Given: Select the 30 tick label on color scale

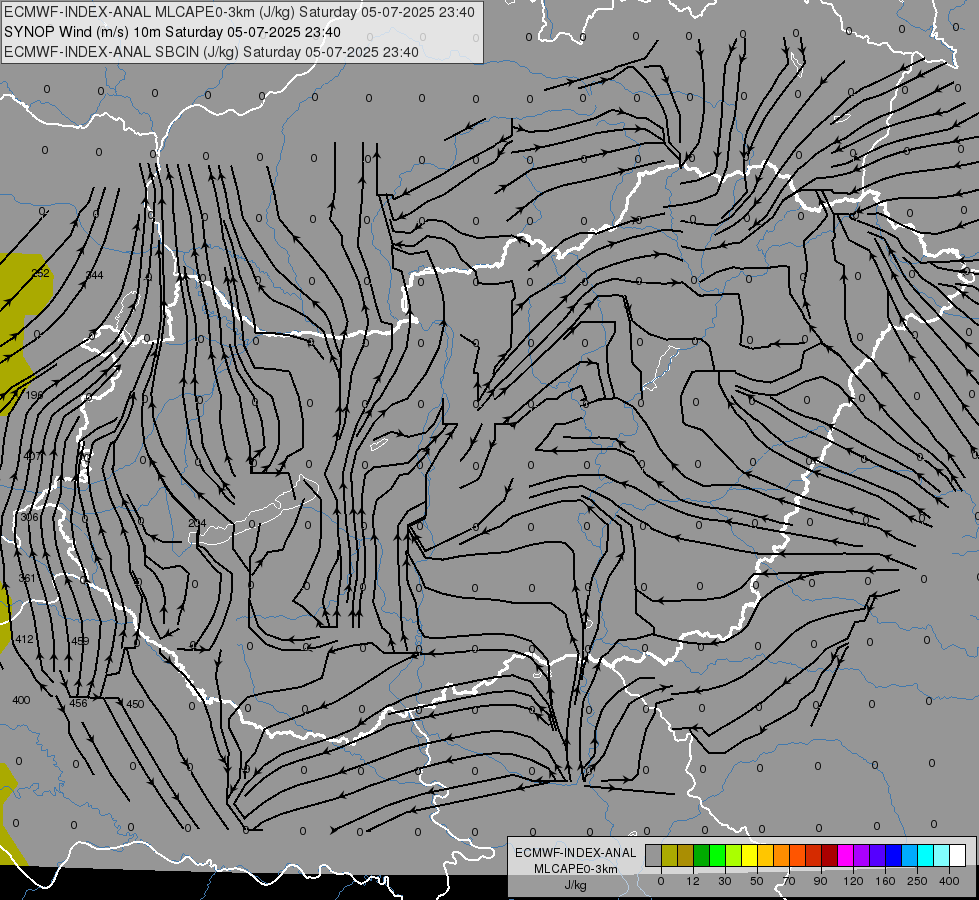Looking at the screenshot, I should click(x=725, y=881).
